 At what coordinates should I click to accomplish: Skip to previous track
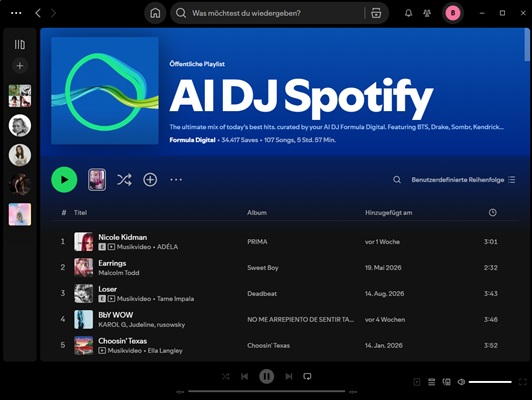coord(244,376)
